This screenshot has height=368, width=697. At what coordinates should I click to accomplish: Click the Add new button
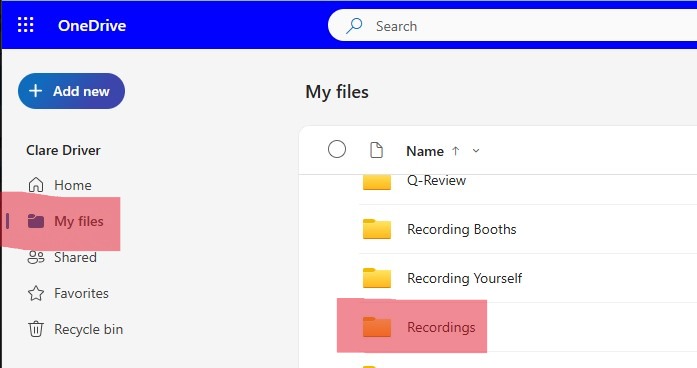tap(71, 91)
